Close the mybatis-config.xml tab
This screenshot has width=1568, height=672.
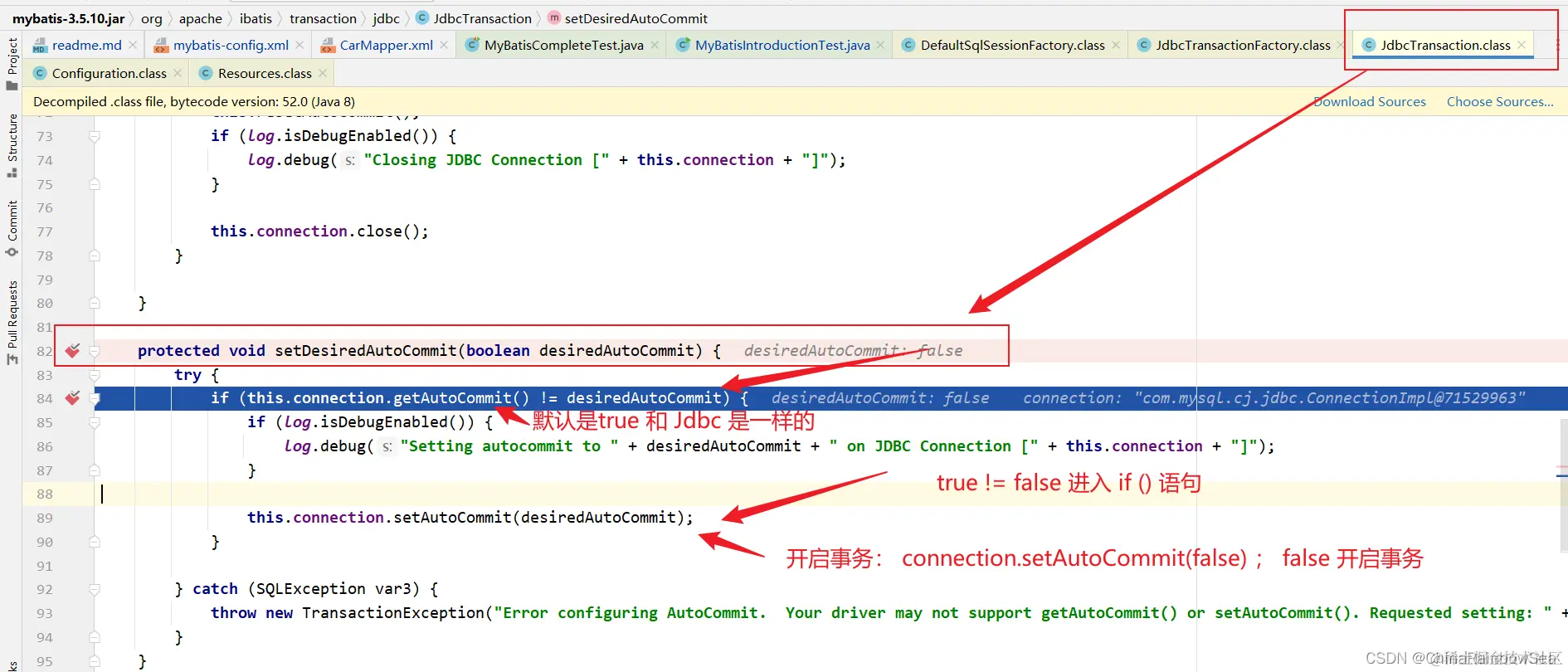click(x=299, y=45)
